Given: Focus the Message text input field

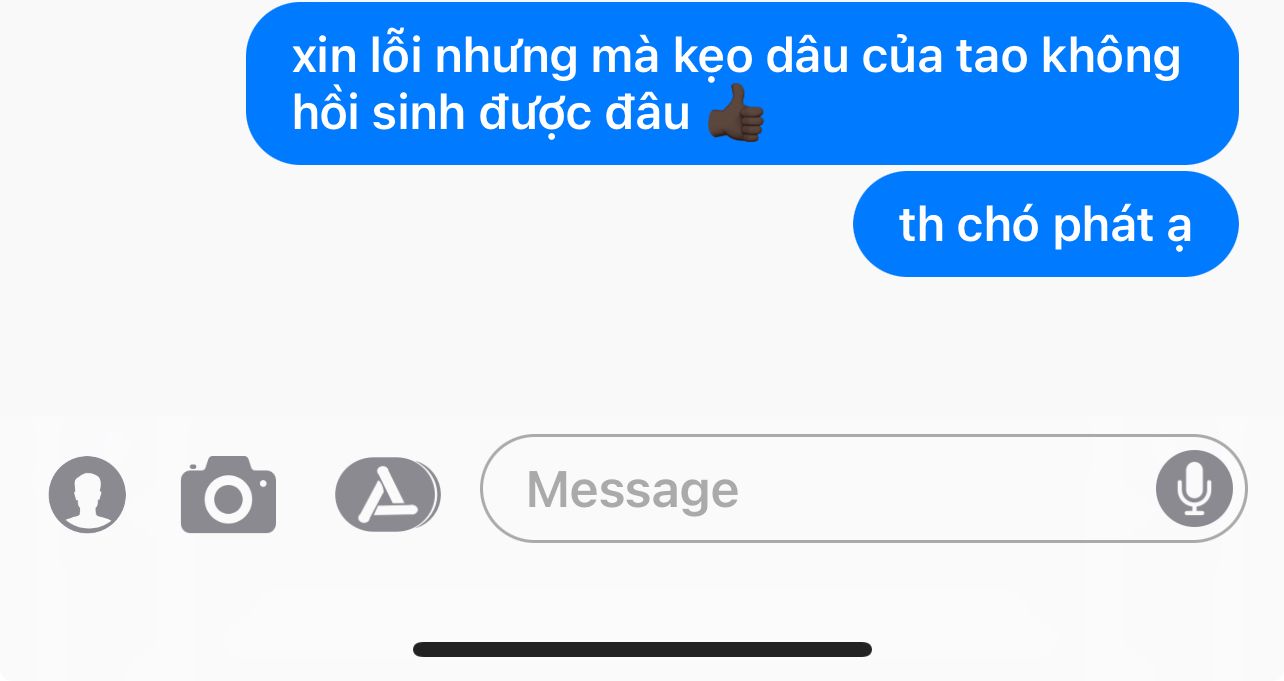Looking at the screenshot, I should 864,489.
